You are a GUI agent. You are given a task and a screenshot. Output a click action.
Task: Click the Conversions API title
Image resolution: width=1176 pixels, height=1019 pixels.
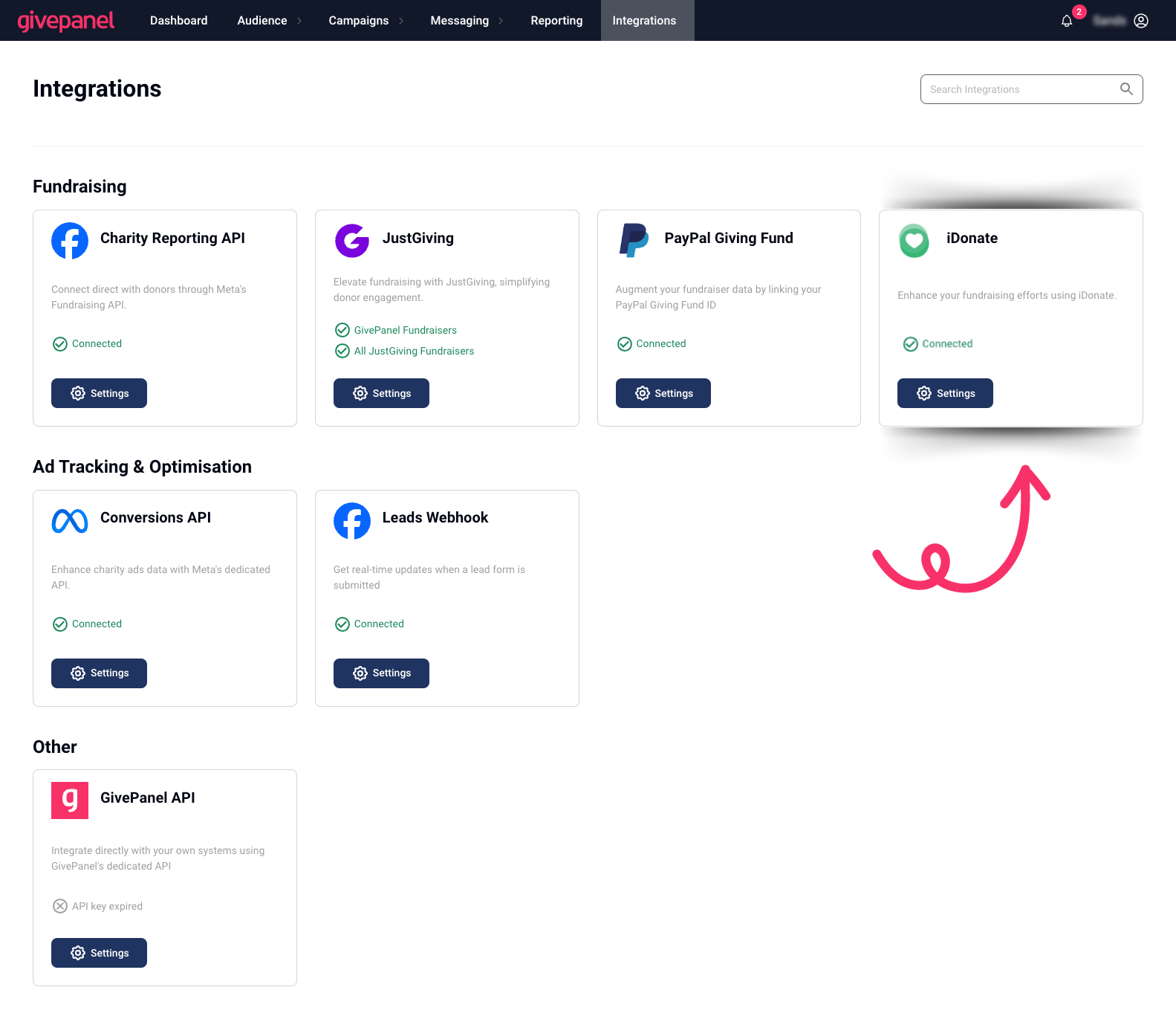(155, 517)
